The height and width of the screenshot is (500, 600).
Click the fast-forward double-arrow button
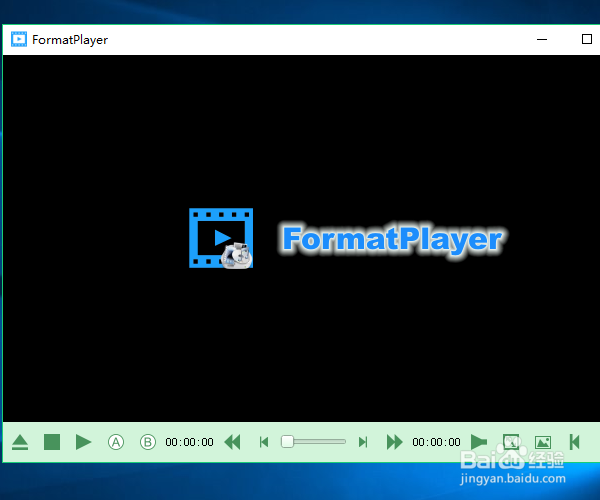click(395, 442)
